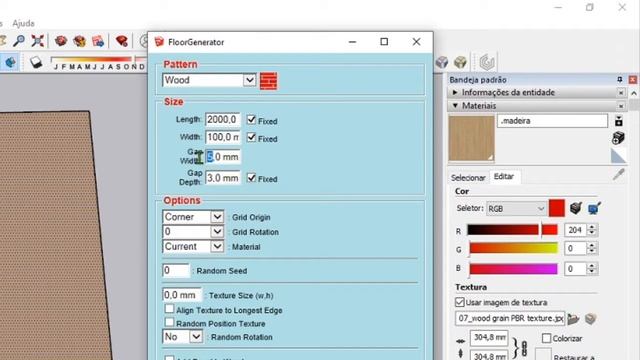Click match color on screen icon
Image resolution: width=640 pixels, height=360 pixels.
(x=594, y=208)
